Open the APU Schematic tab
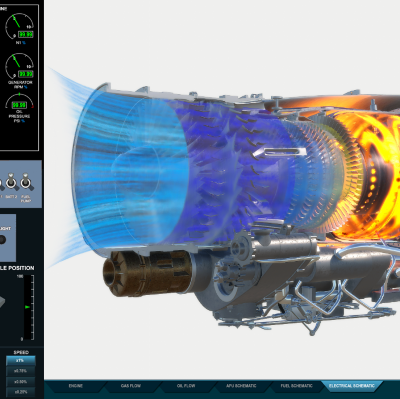The image size is (400, 399). [241, 386]
